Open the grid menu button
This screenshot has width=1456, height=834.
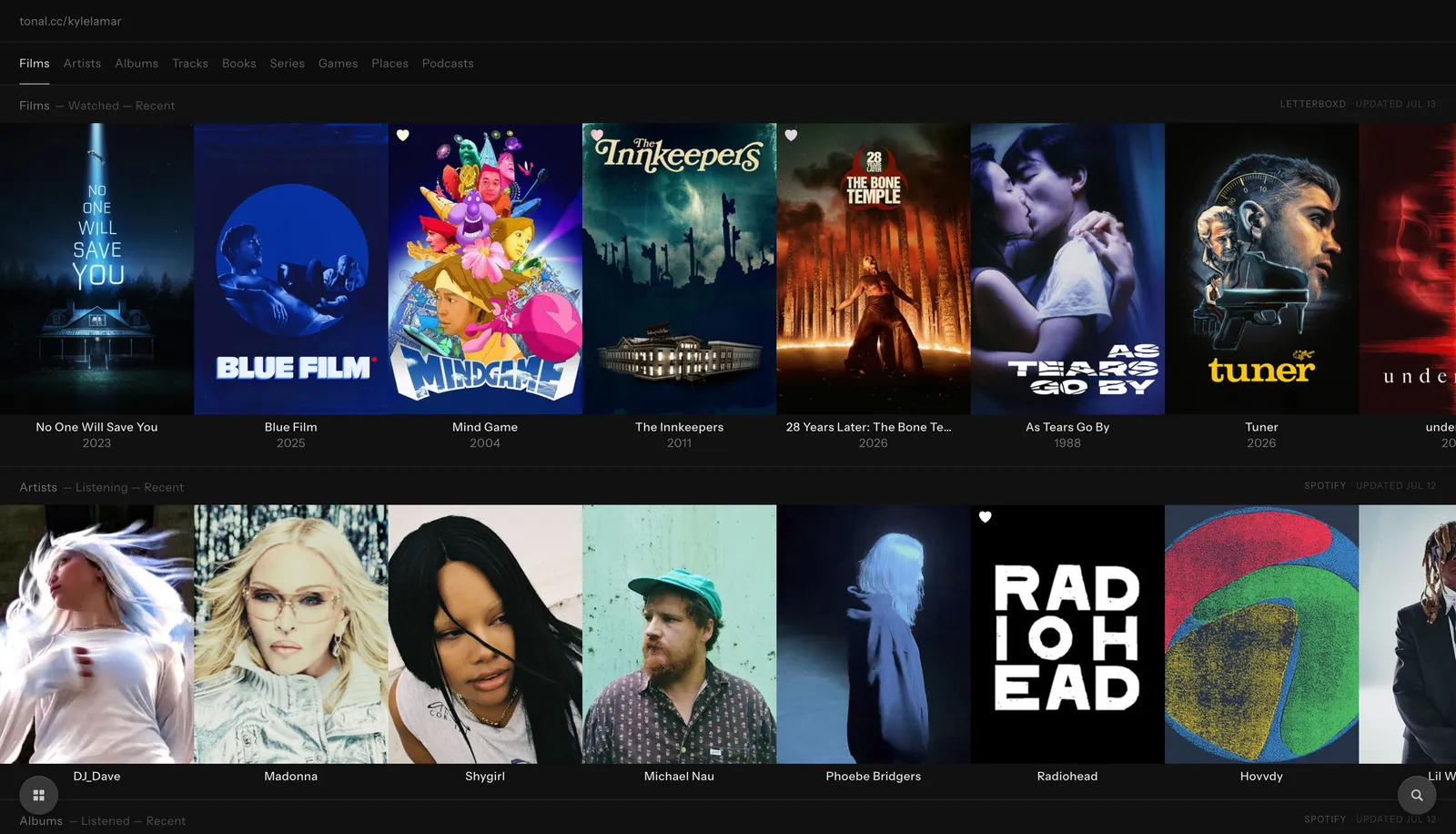[x=38, y=795]
